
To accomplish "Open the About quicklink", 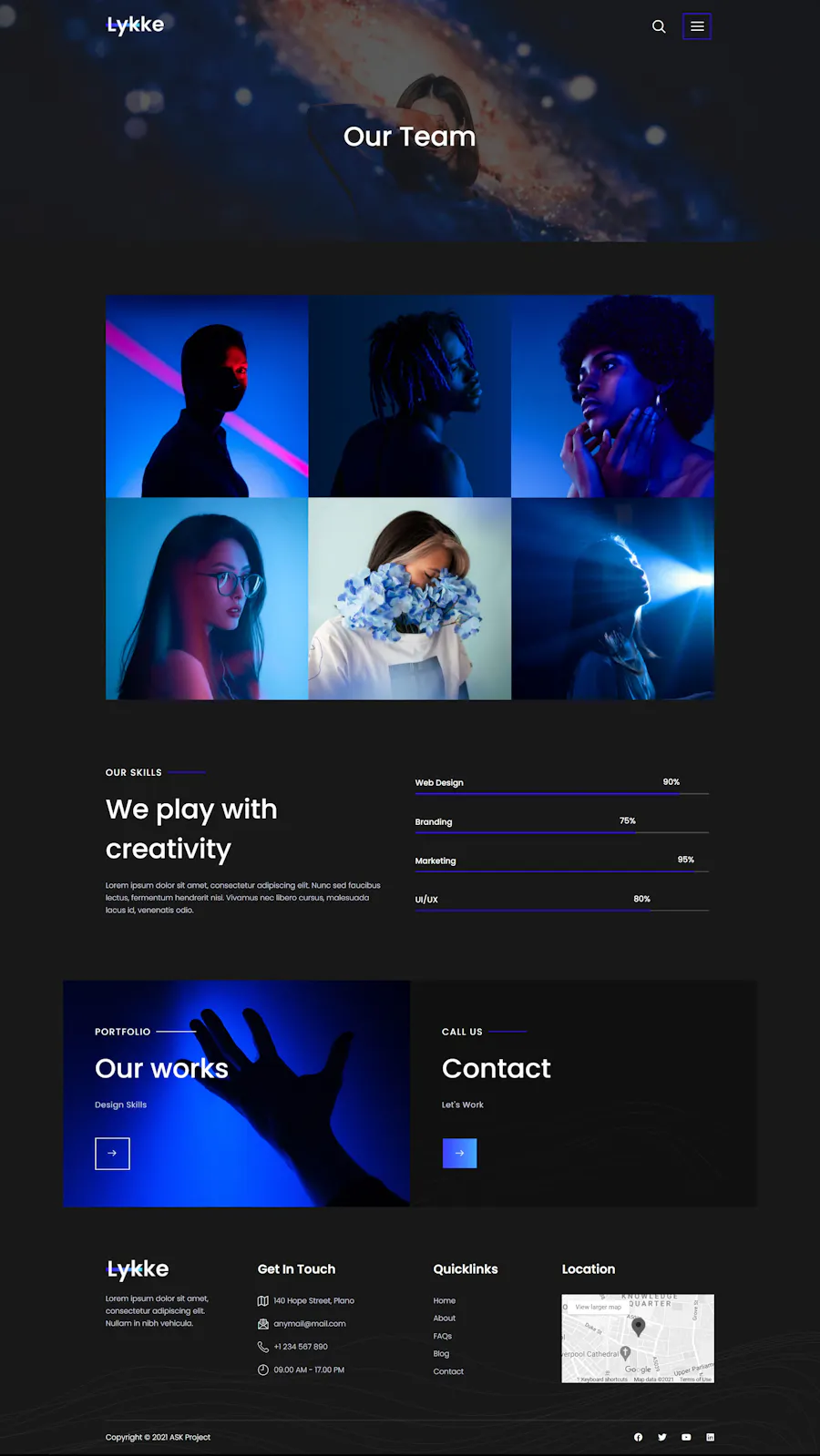I will (x=445, y=1318).
